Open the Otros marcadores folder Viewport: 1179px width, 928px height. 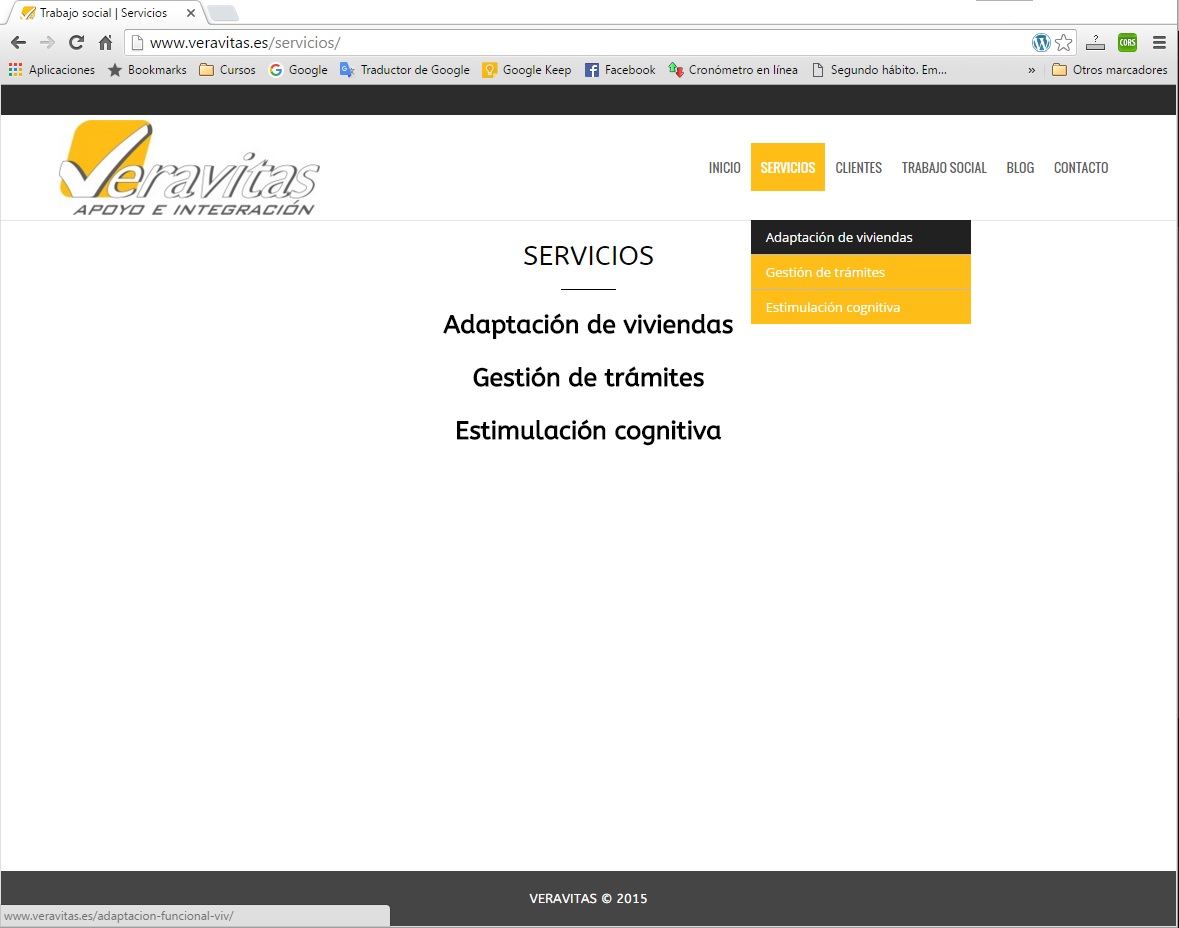tap(1110, 70)
